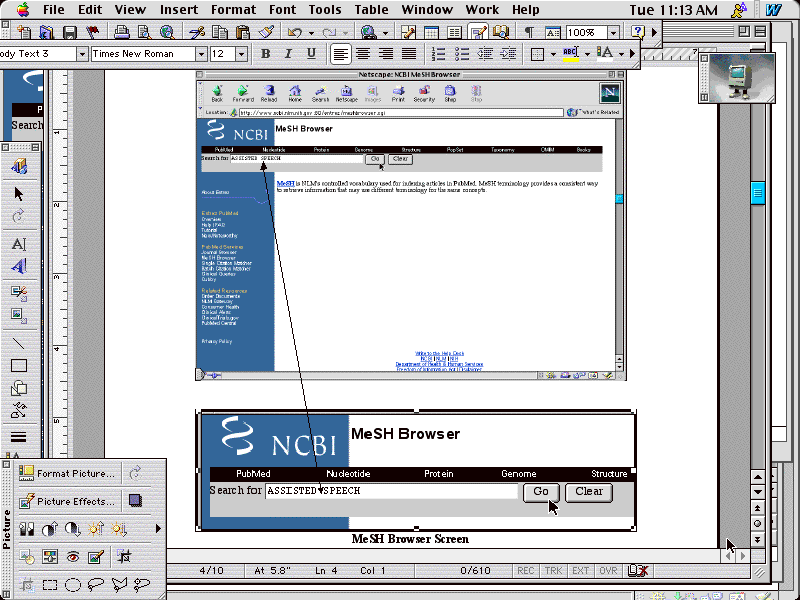
Task: Save the document with the floppy icon
Action: 69,33
